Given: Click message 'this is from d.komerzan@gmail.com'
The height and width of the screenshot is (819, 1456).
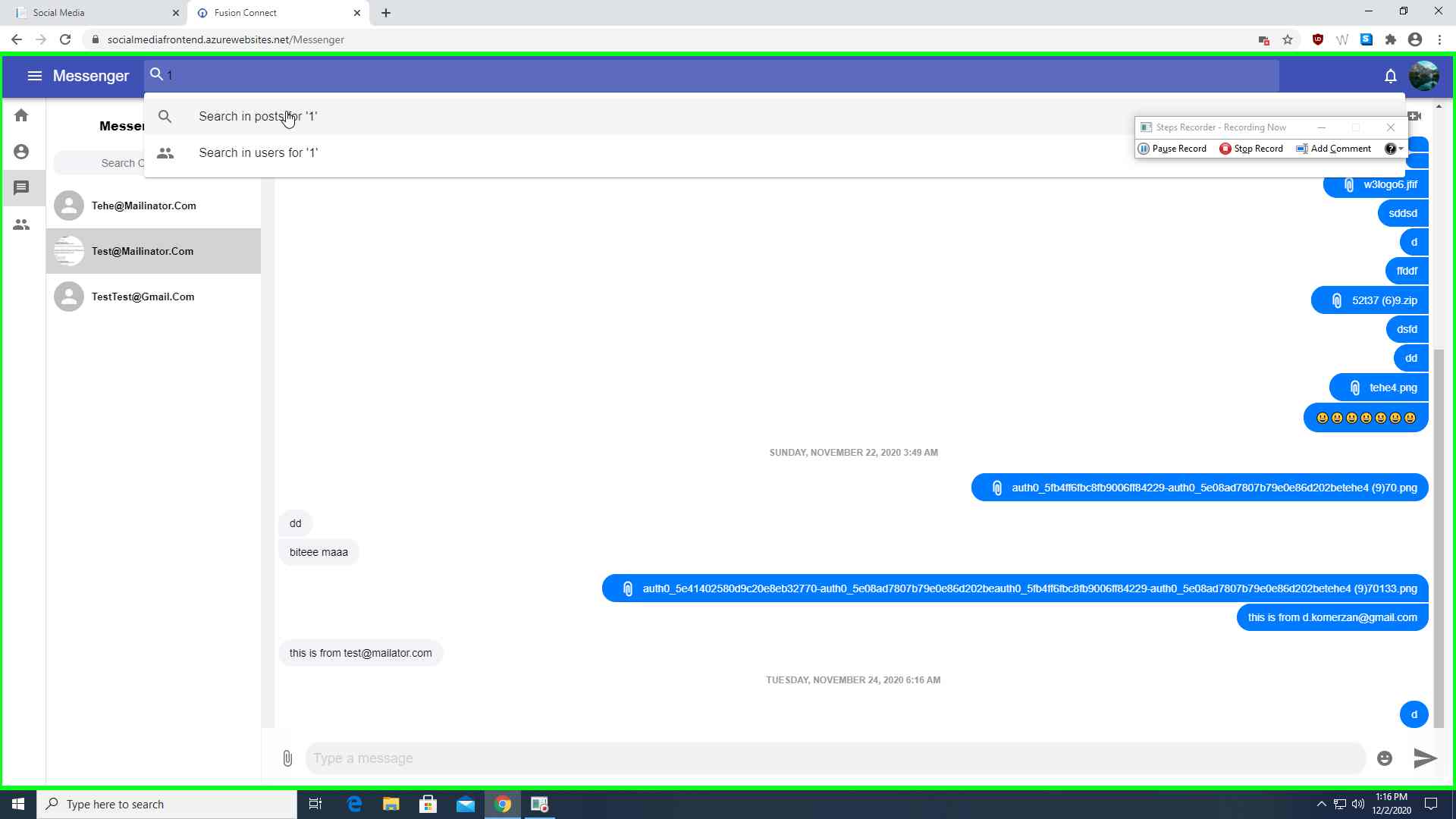Looking at the screenshot, I should (x=1332, y=617).
